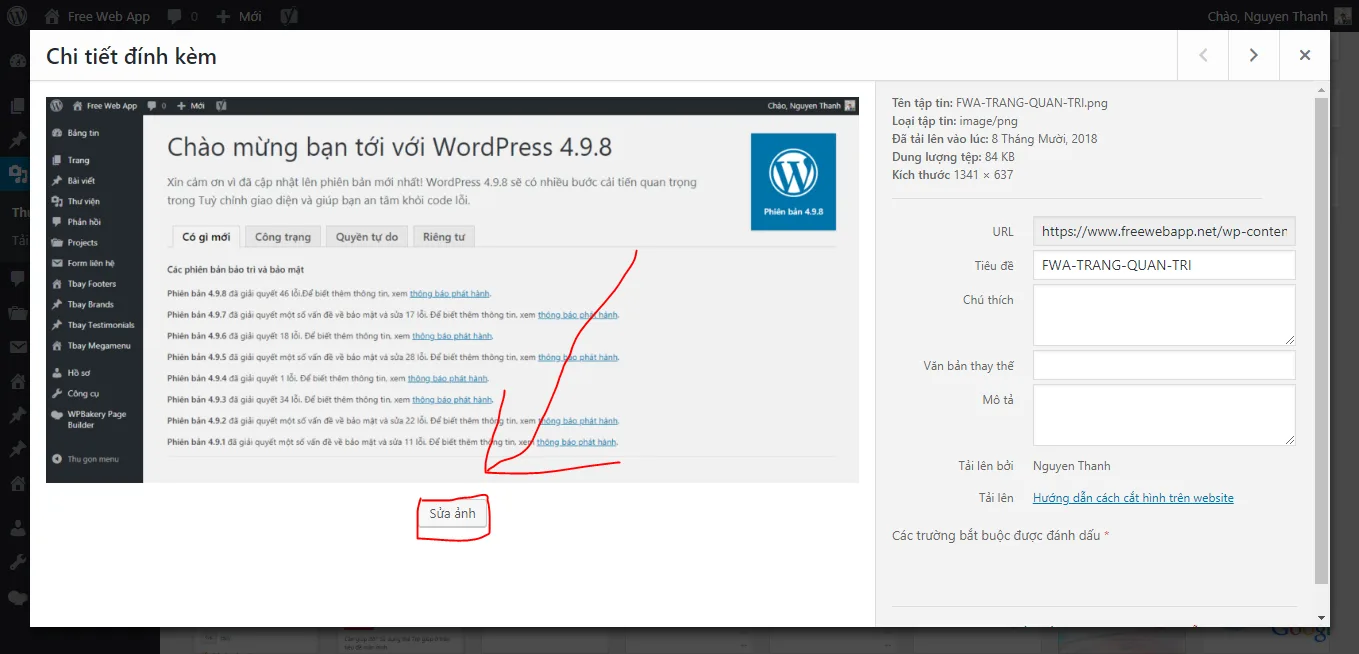Screen dimensions: 1359x654
Task: Open the tools wrench icon in the sidebar
Action: click(17, 562)
